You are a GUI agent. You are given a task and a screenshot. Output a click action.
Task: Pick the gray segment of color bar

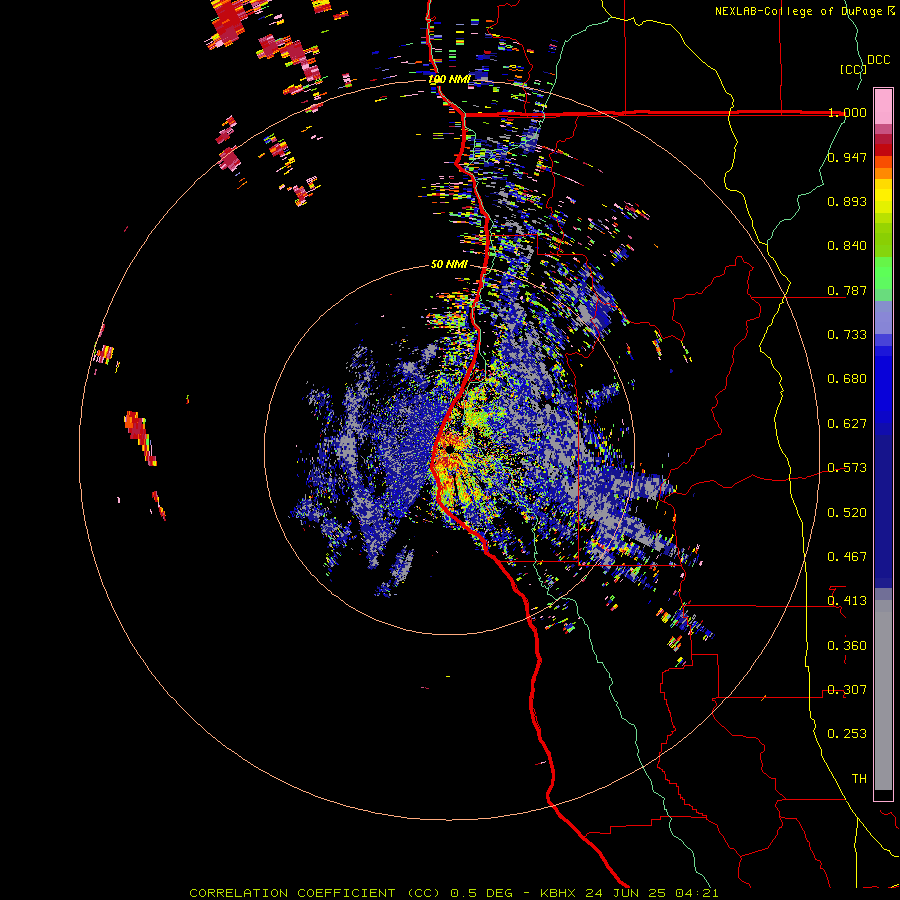tap(883, 695)
